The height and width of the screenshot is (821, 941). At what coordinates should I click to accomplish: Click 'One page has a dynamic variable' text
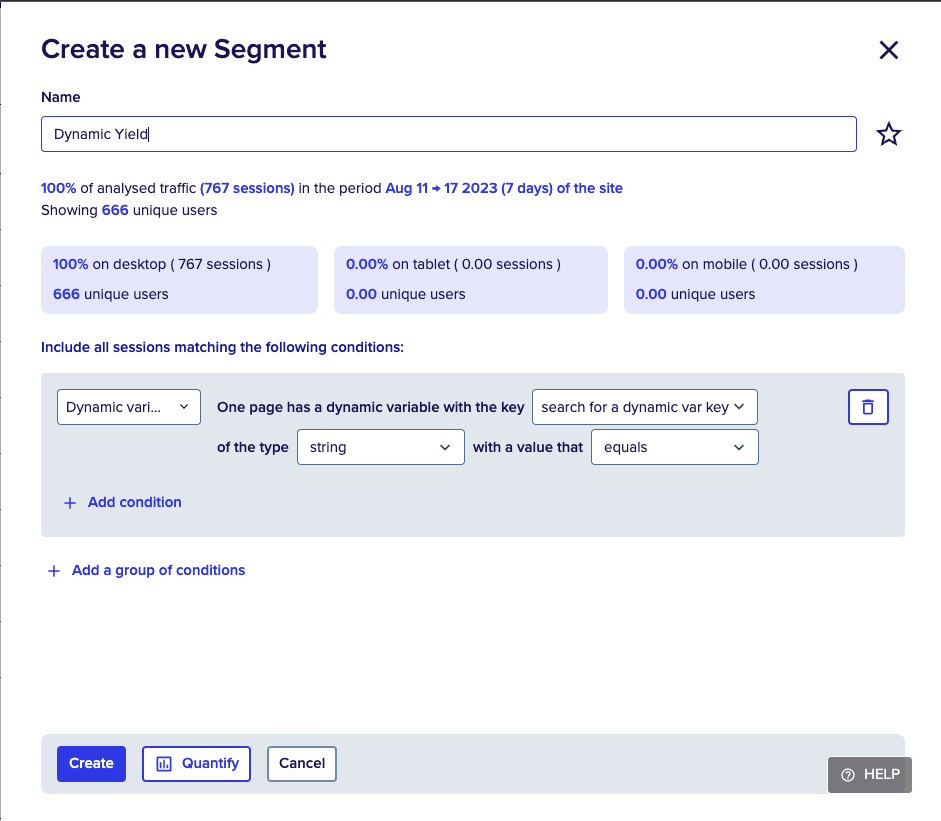[371, 407]
